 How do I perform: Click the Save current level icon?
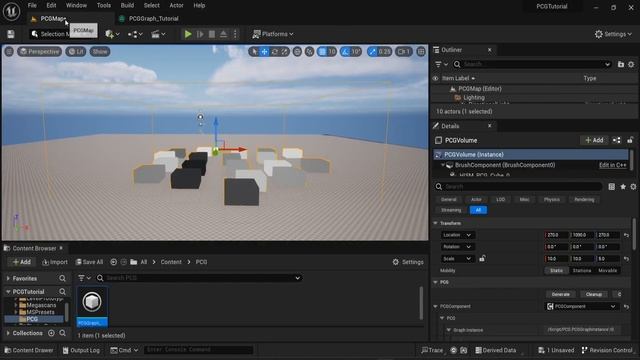coord(11,34)
